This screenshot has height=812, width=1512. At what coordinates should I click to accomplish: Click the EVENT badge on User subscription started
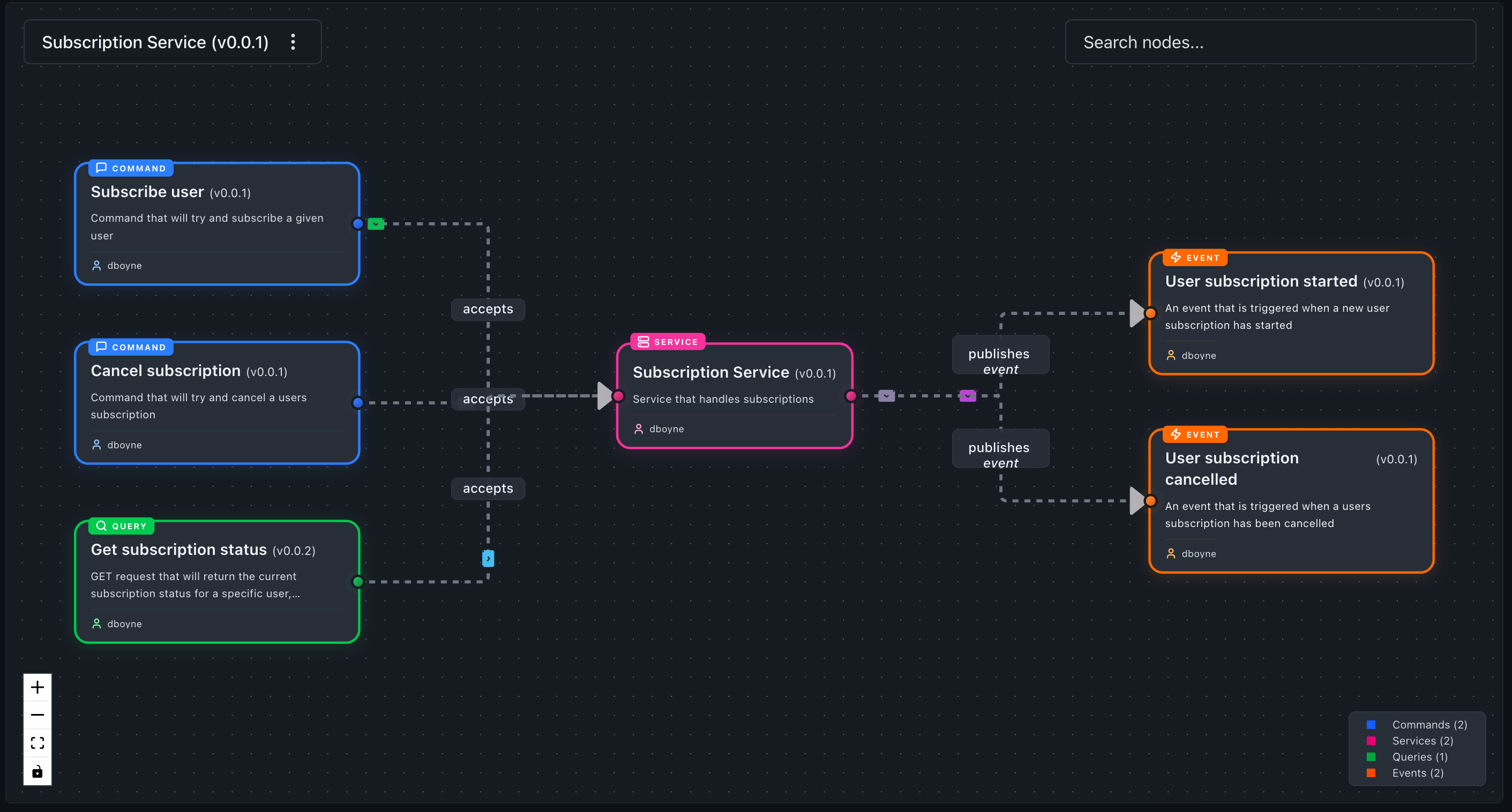[1194, 258]
